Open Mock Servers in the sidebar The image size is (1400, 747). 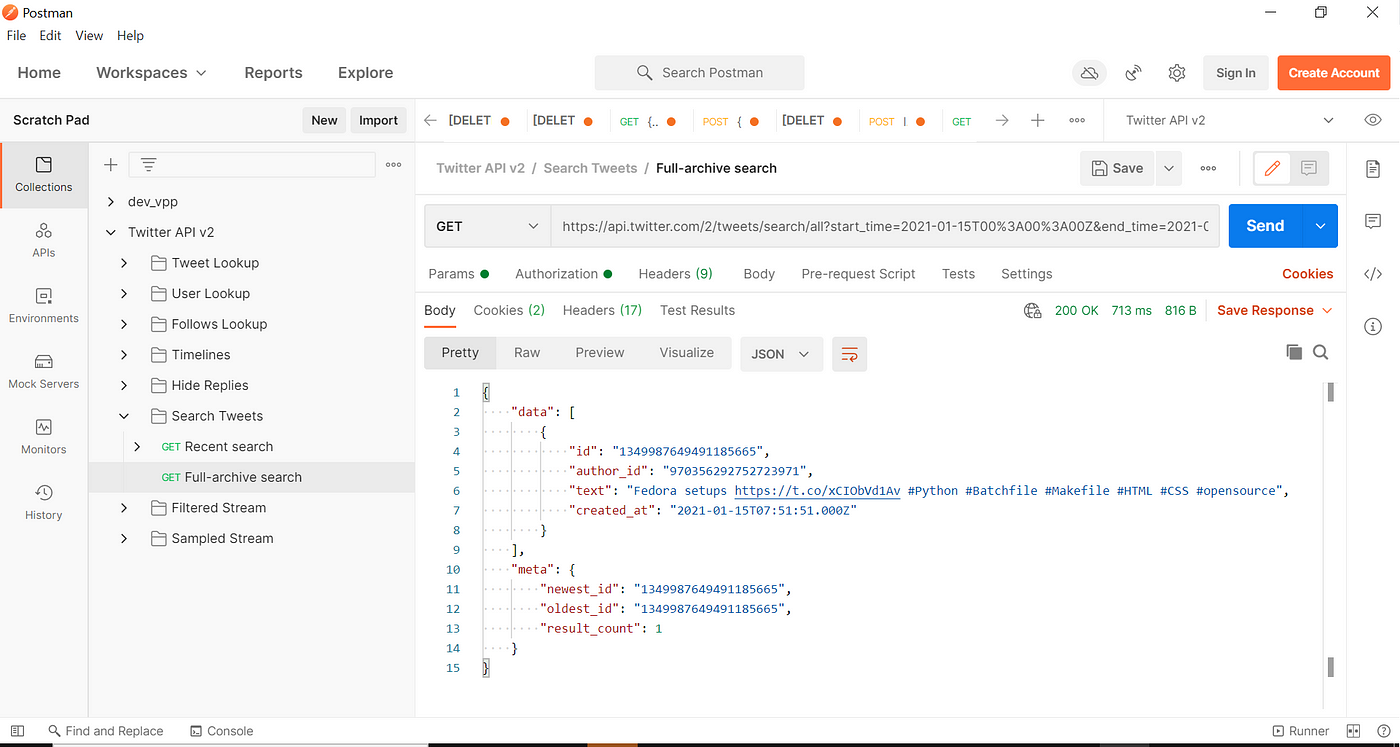point(44,371)
